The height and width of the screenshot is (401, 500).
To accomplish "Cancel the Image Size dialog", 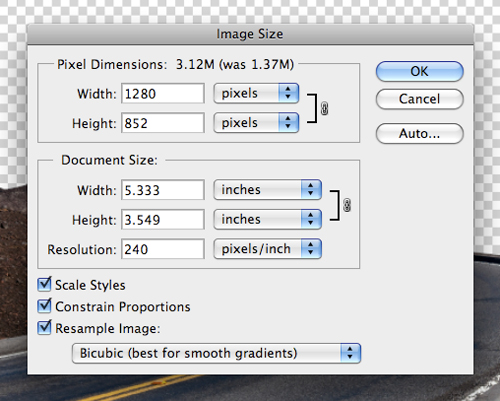I will click(419, 99).
